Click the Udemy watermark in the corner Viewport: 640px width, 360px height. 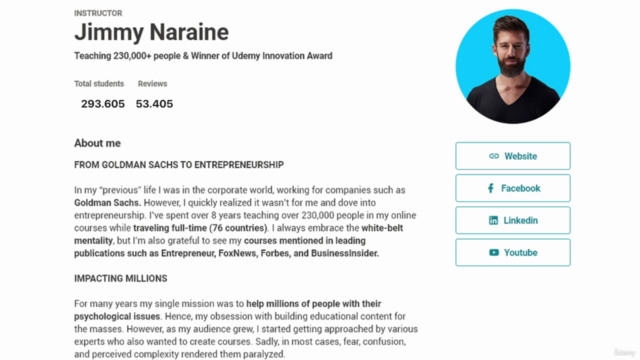[x=624, y=353]
